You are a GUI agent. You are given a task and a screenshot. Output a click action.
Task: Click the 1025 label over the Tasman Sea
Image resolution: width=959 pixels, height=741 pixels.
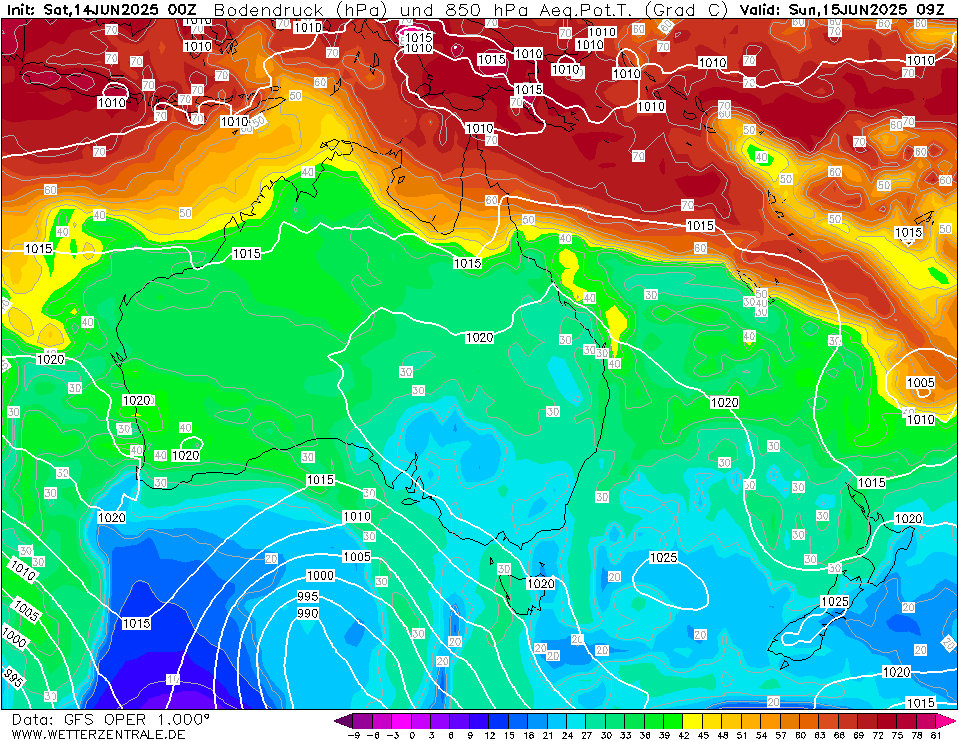(663, 557)
